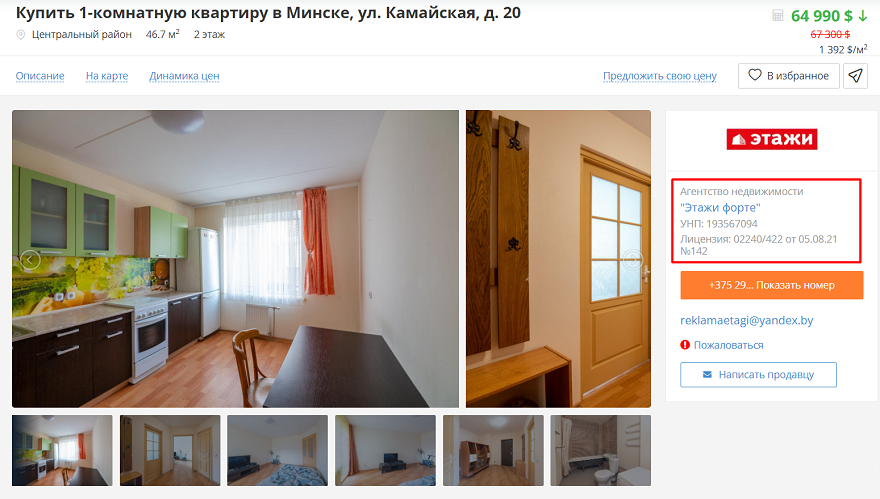Click the calculator icon near the price
The height and width of the screenshot is (499, 880).
click(x=778, y=15)
